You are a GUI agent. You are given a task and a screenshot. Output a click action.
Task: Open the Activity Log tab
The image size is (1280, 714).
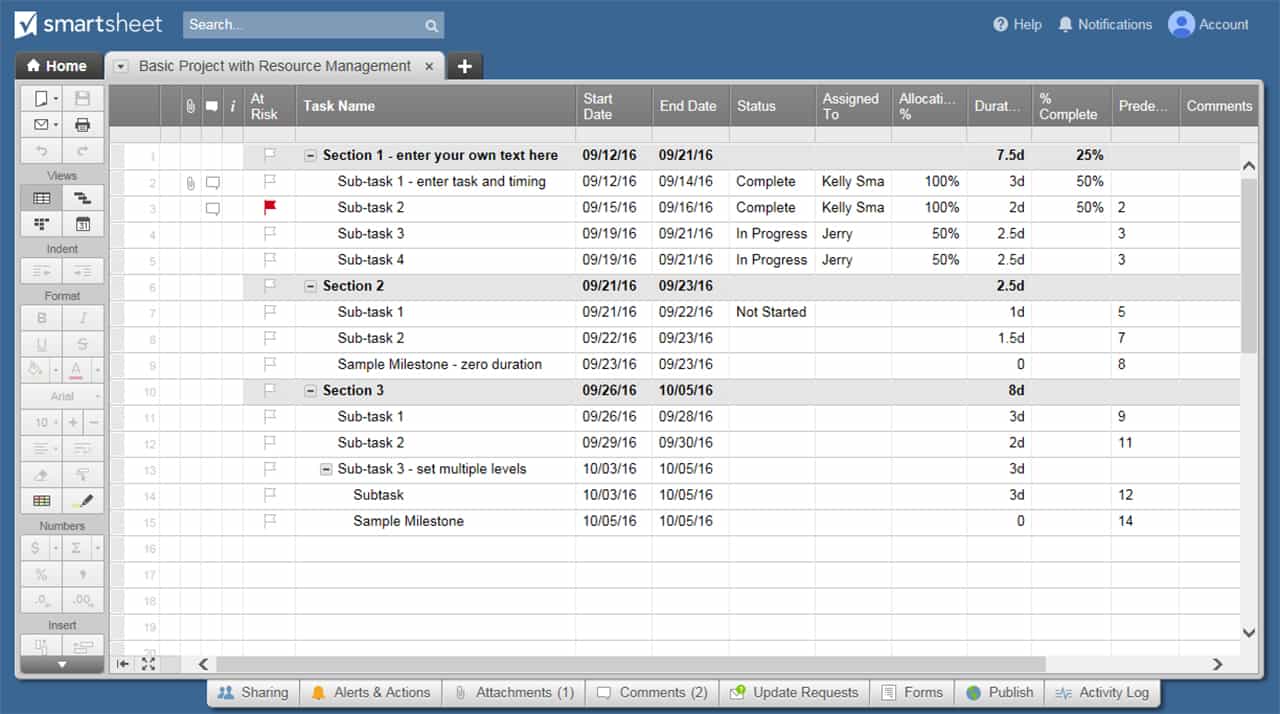[1103, 692]
